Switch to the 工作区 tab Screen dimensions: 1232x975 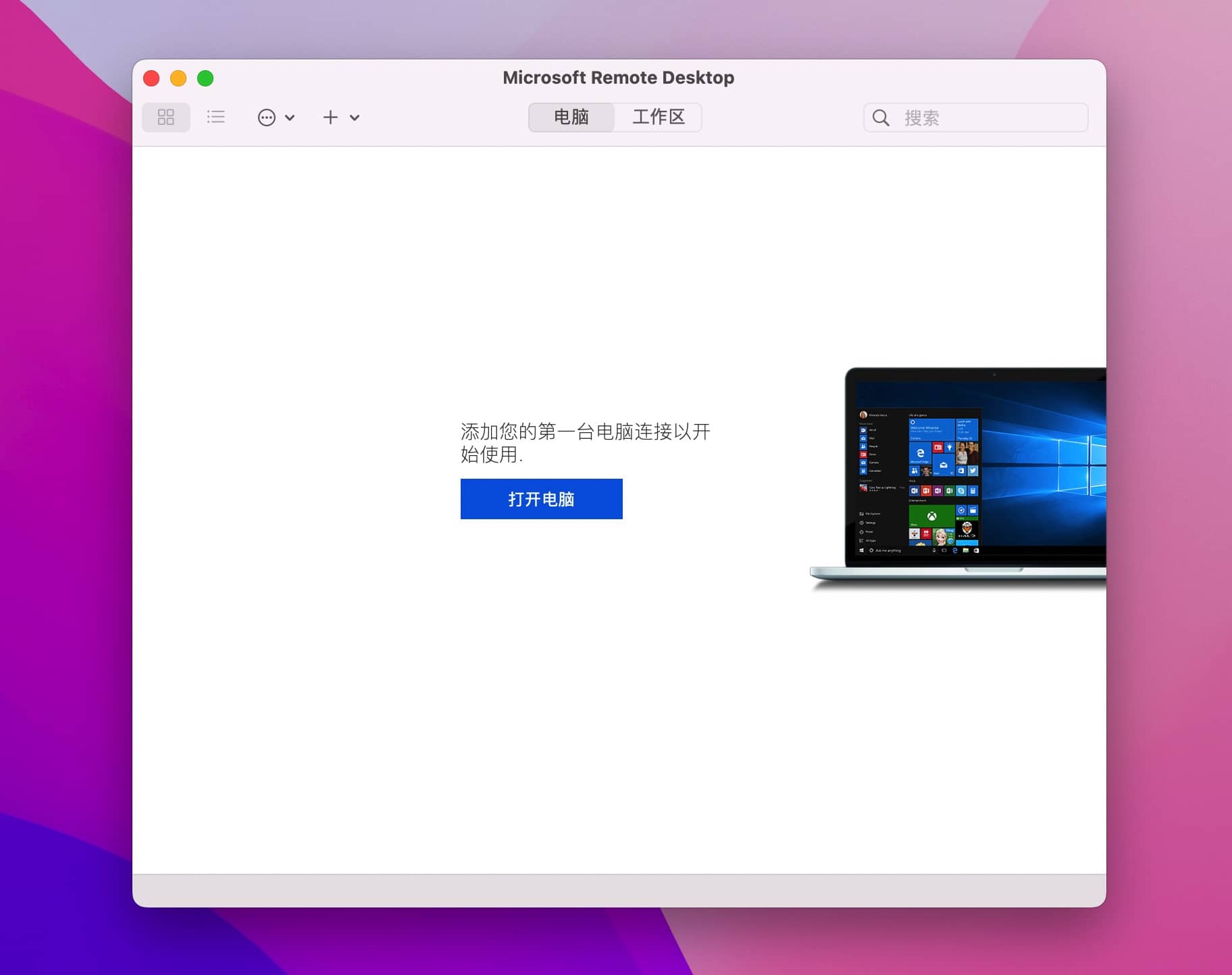point(659,117)
